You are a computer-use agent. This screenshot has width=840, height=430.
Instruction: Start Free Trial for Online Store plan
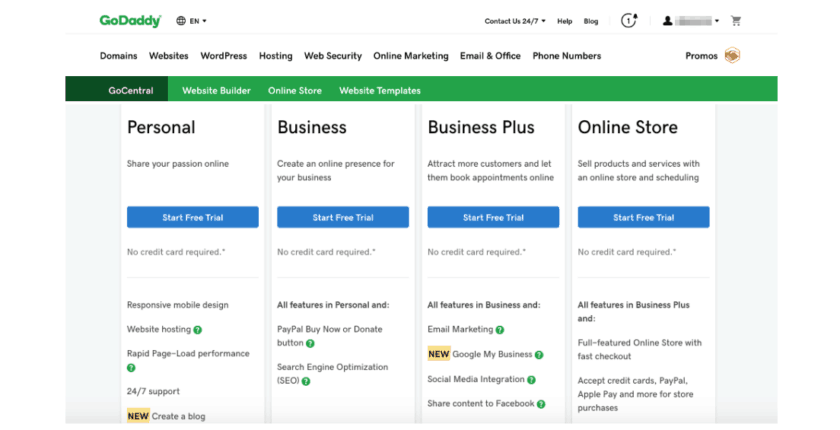[x=643, y=217]
